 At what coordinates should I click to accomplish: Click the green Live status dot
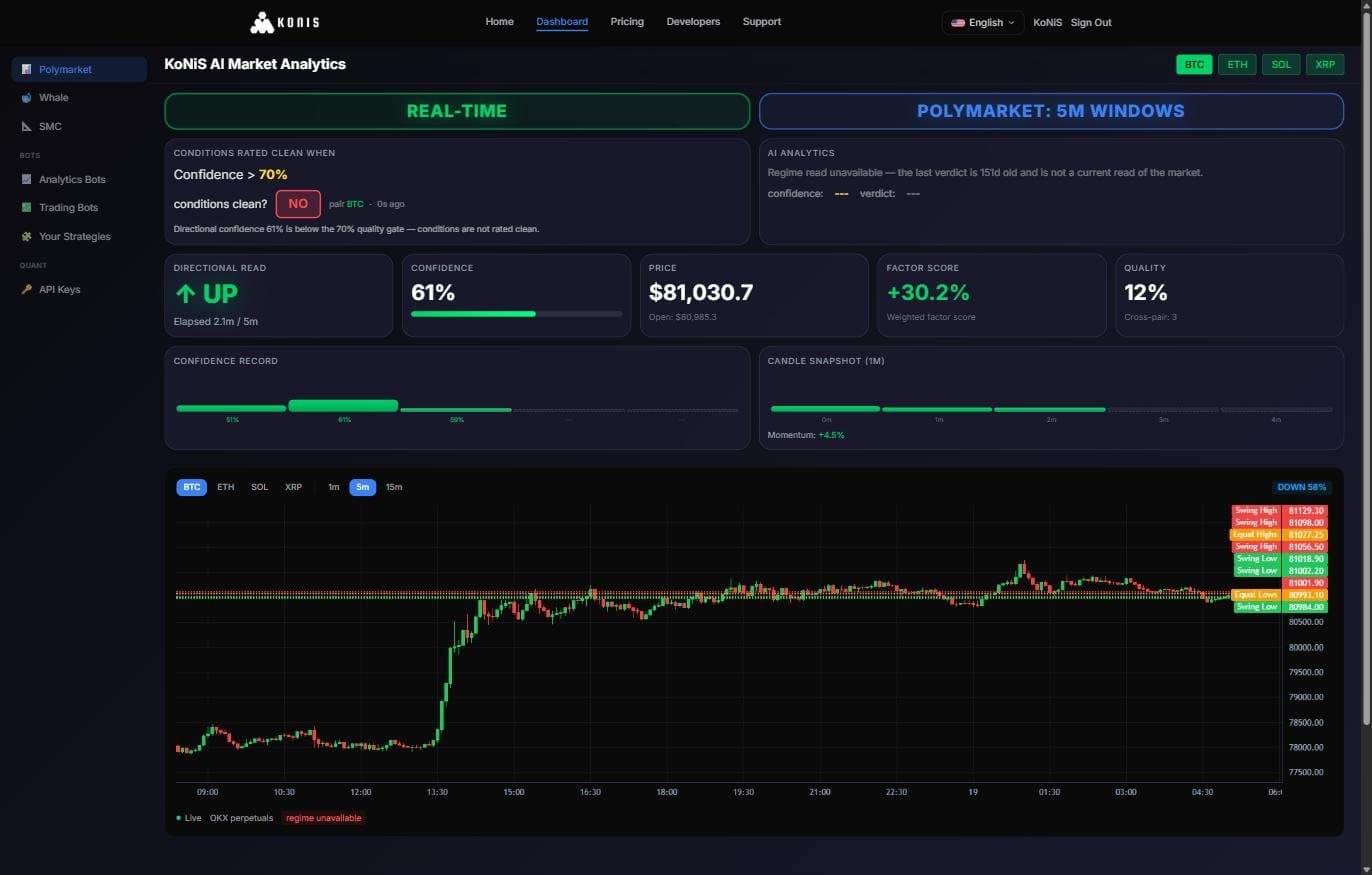[179, 818]
